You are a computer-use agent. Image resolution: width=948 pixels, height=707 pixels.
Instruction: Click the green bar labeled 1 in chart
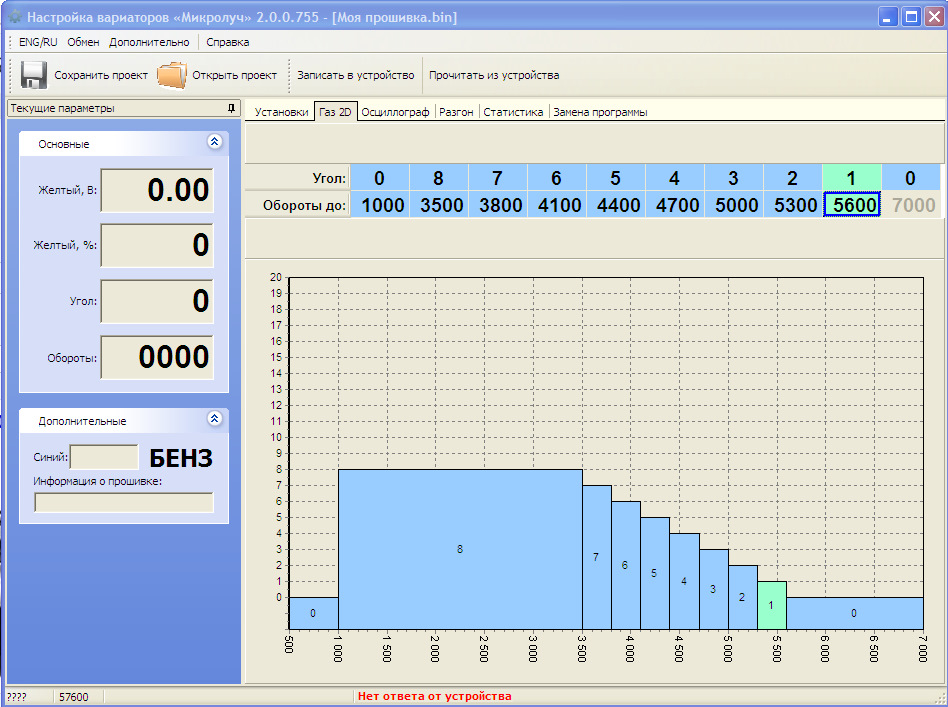(x=771, y=605)
